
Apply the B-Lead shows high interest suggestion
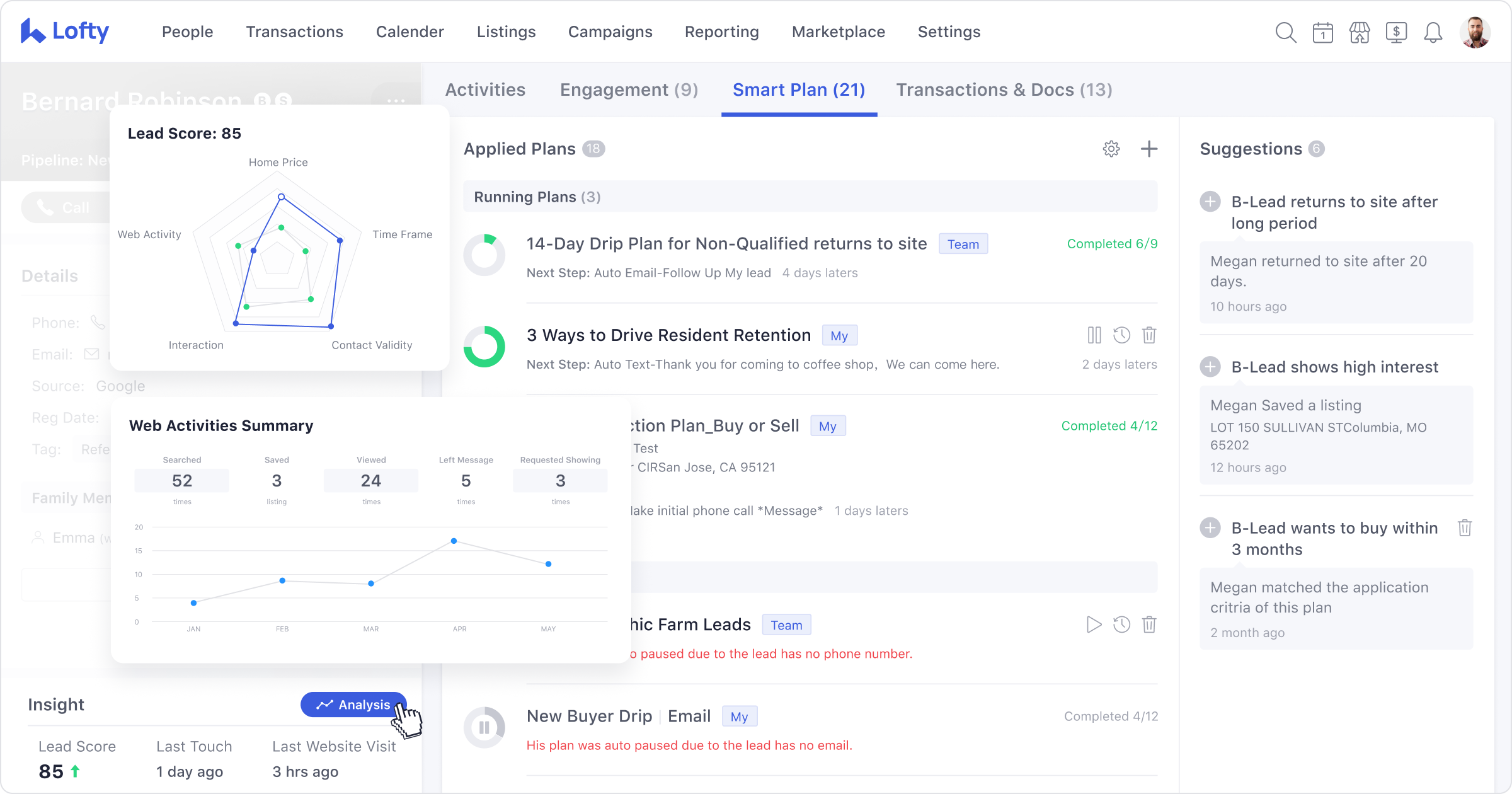point(1210,366)
